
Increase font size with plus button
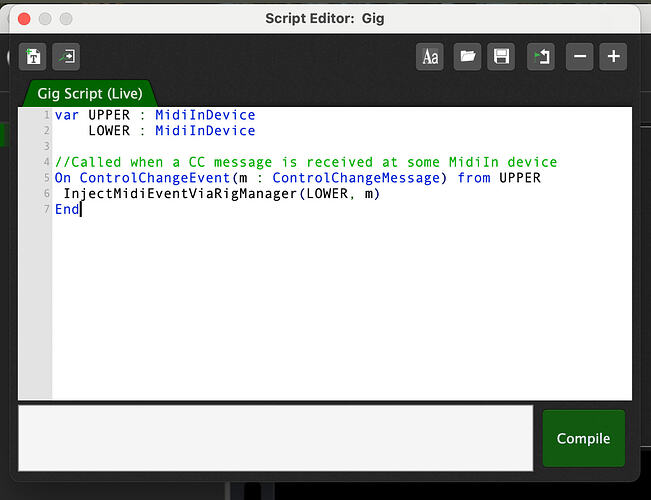point(613,56)
